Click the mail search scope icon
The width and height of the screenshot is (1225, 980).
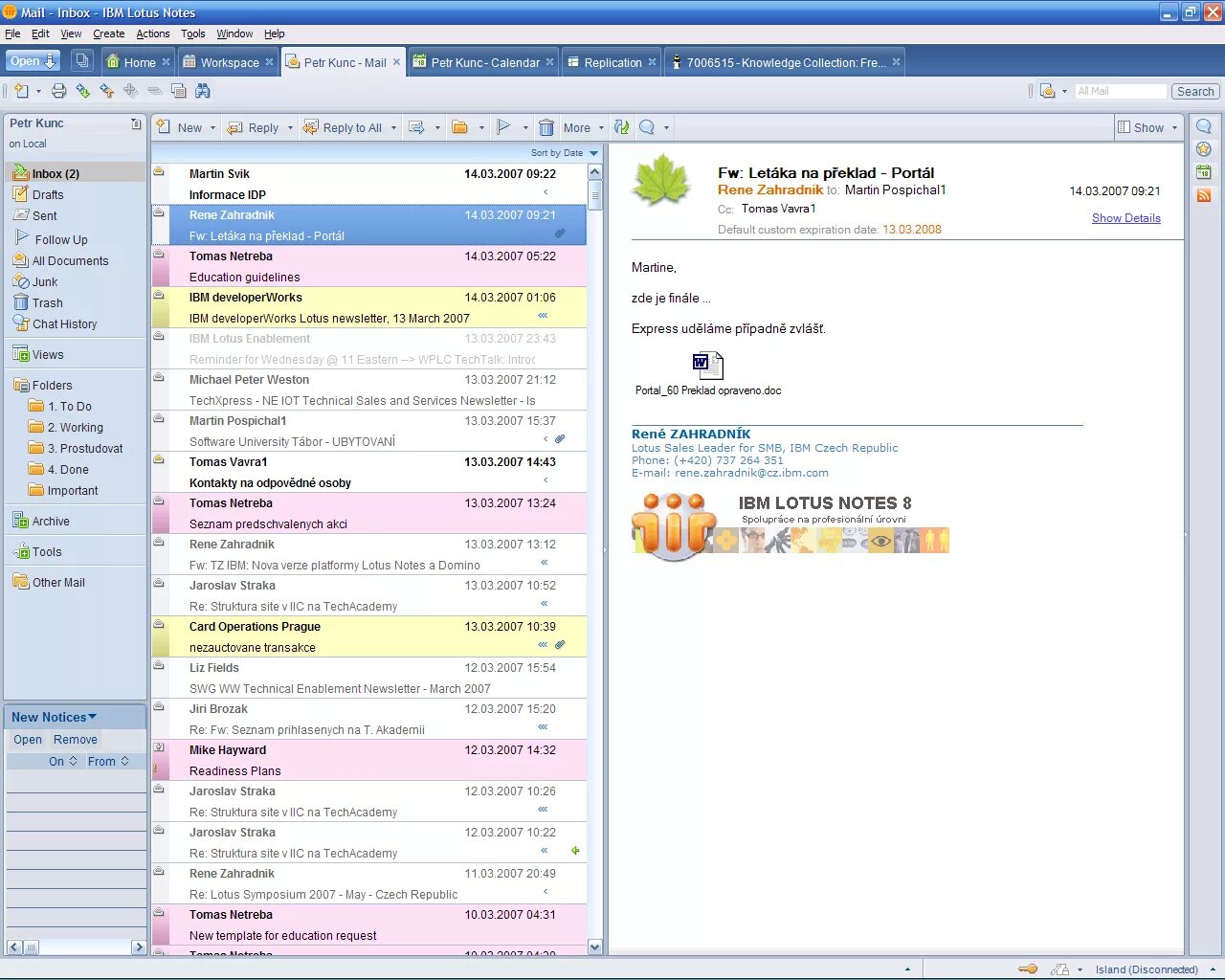pos(1048,91)
